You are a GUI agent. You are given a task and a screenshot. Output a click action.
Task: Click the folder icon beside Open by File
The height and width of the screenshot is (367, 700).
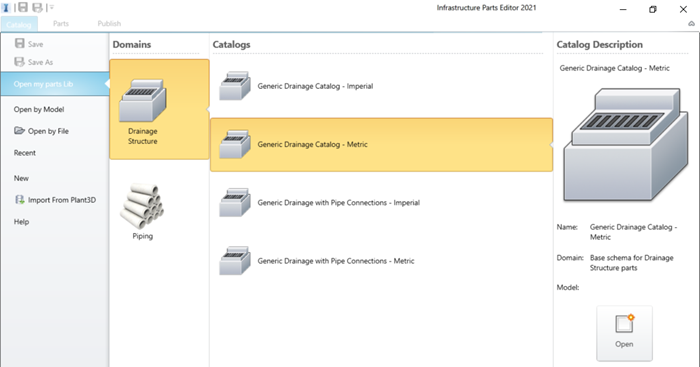pyautogui.click(x=19, y=130)
